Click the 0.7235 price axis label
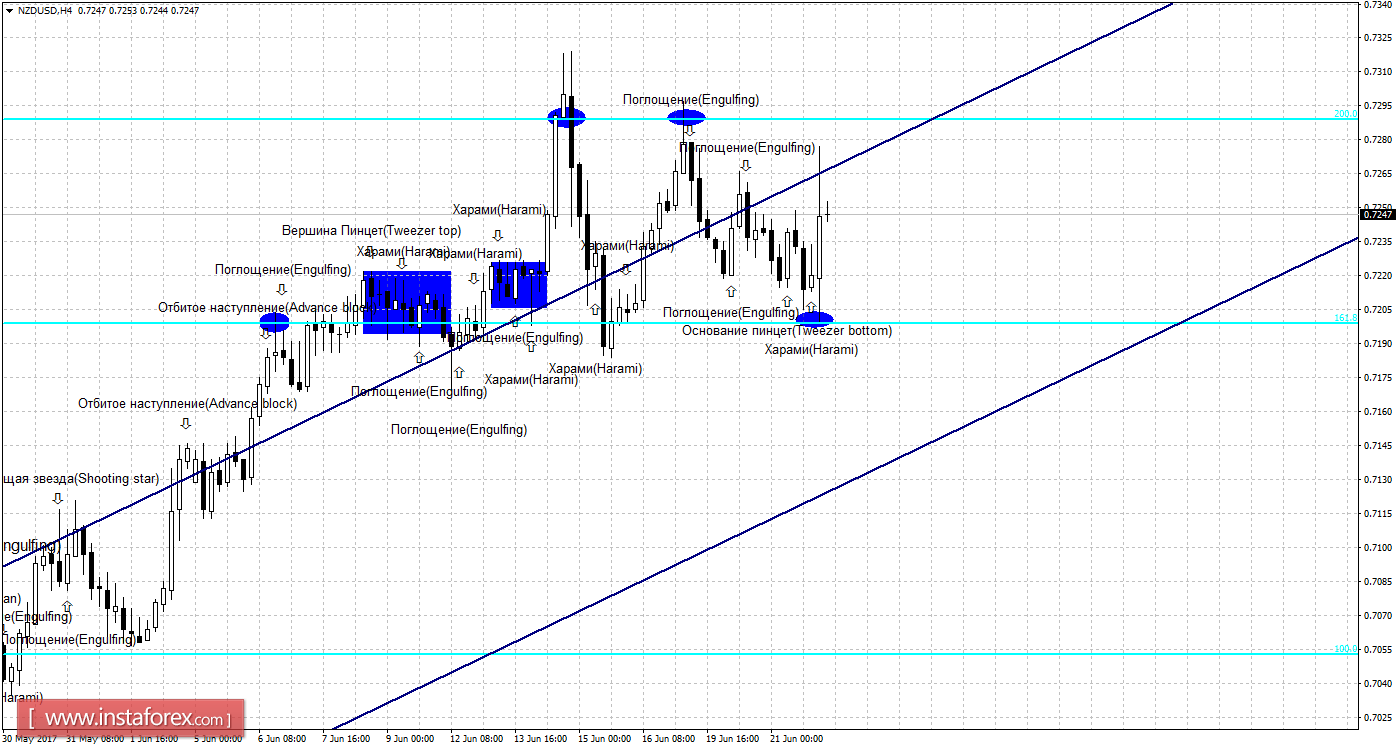 point(1377,242)
